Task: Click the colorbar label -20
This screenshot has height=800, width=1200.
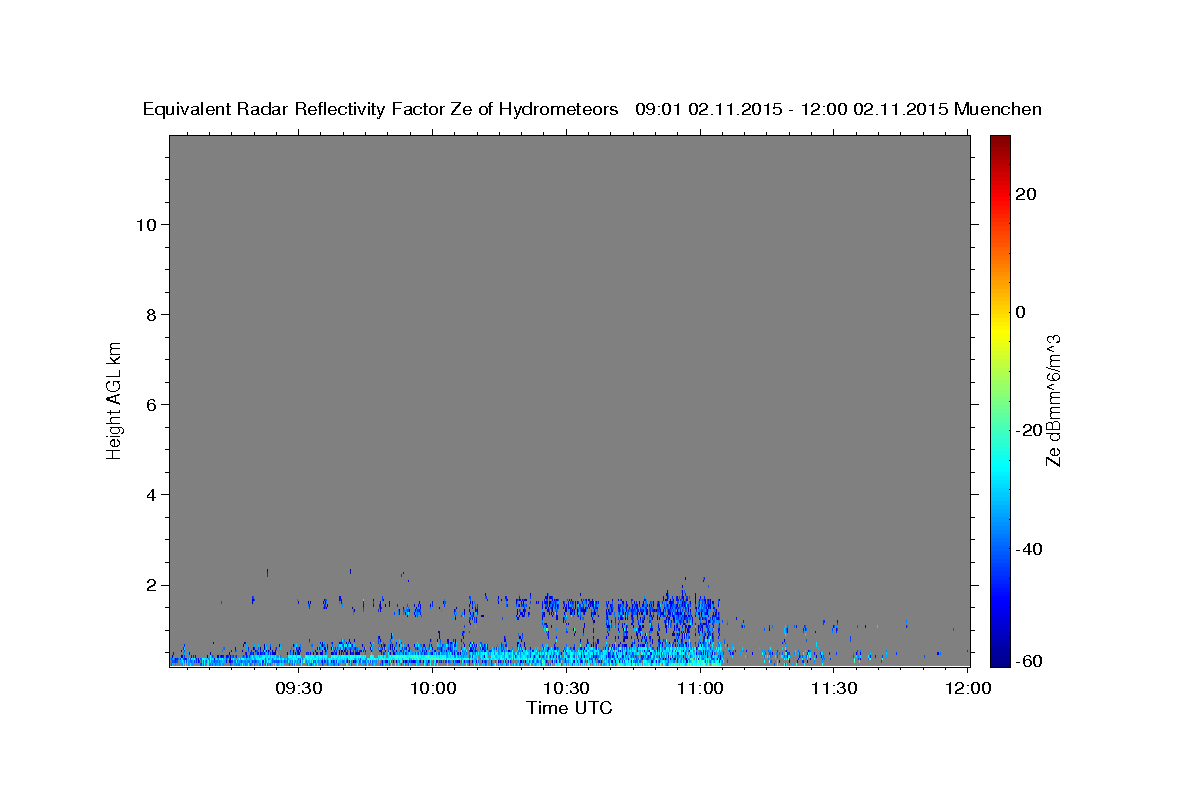Action: point(1029,430)
